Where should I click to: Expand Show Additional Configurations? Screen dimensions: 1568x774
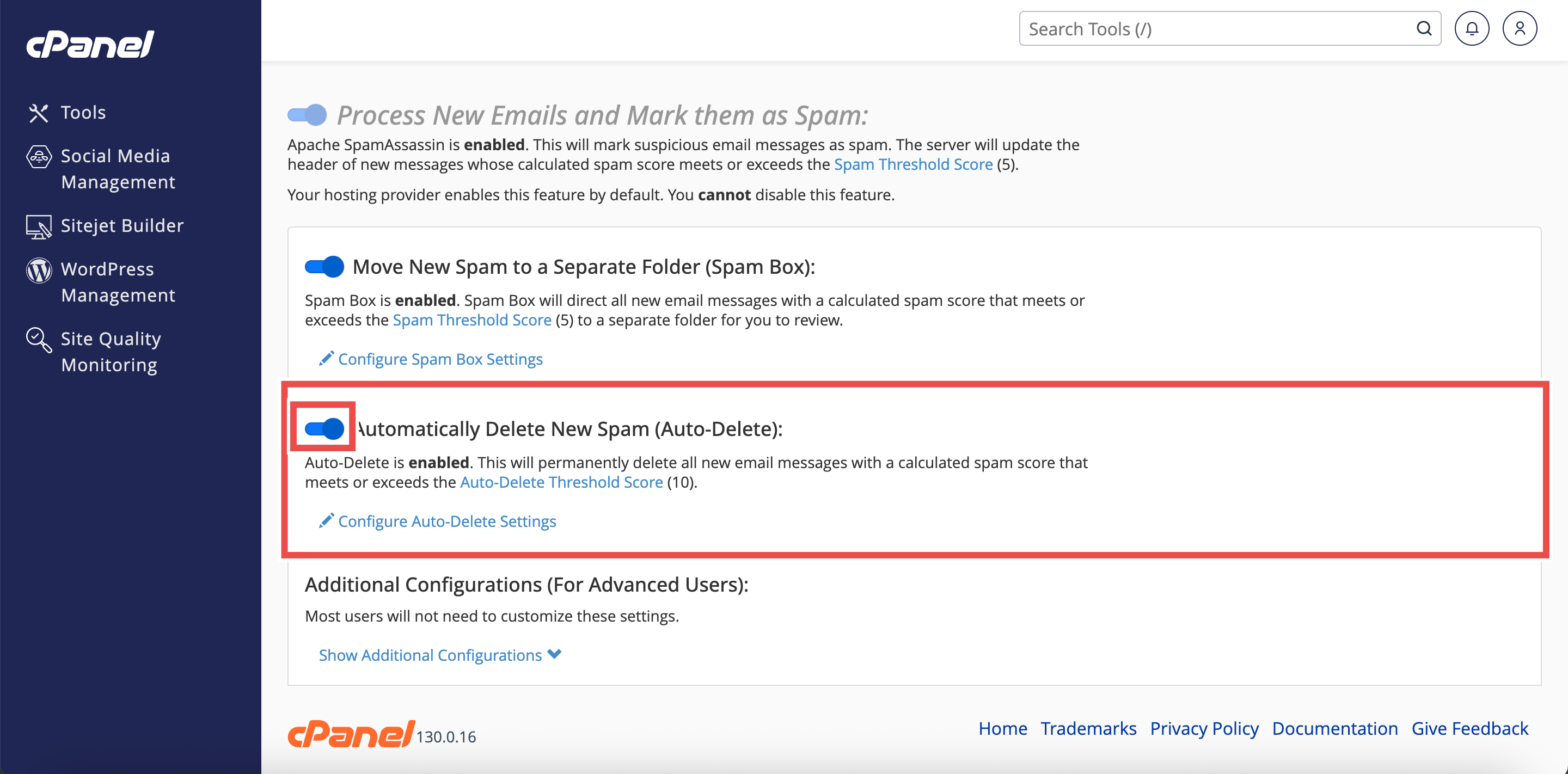click(x=439, y=655)
